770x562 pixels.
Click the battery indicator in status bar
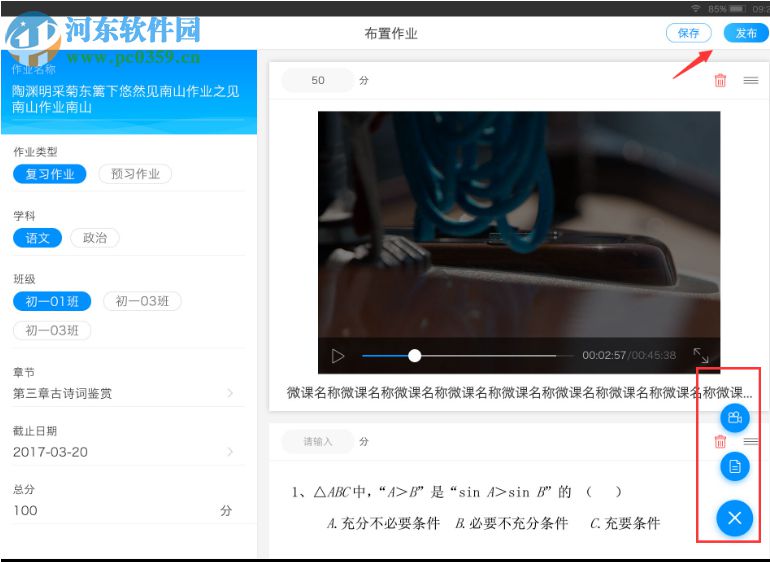click(737, 9)
